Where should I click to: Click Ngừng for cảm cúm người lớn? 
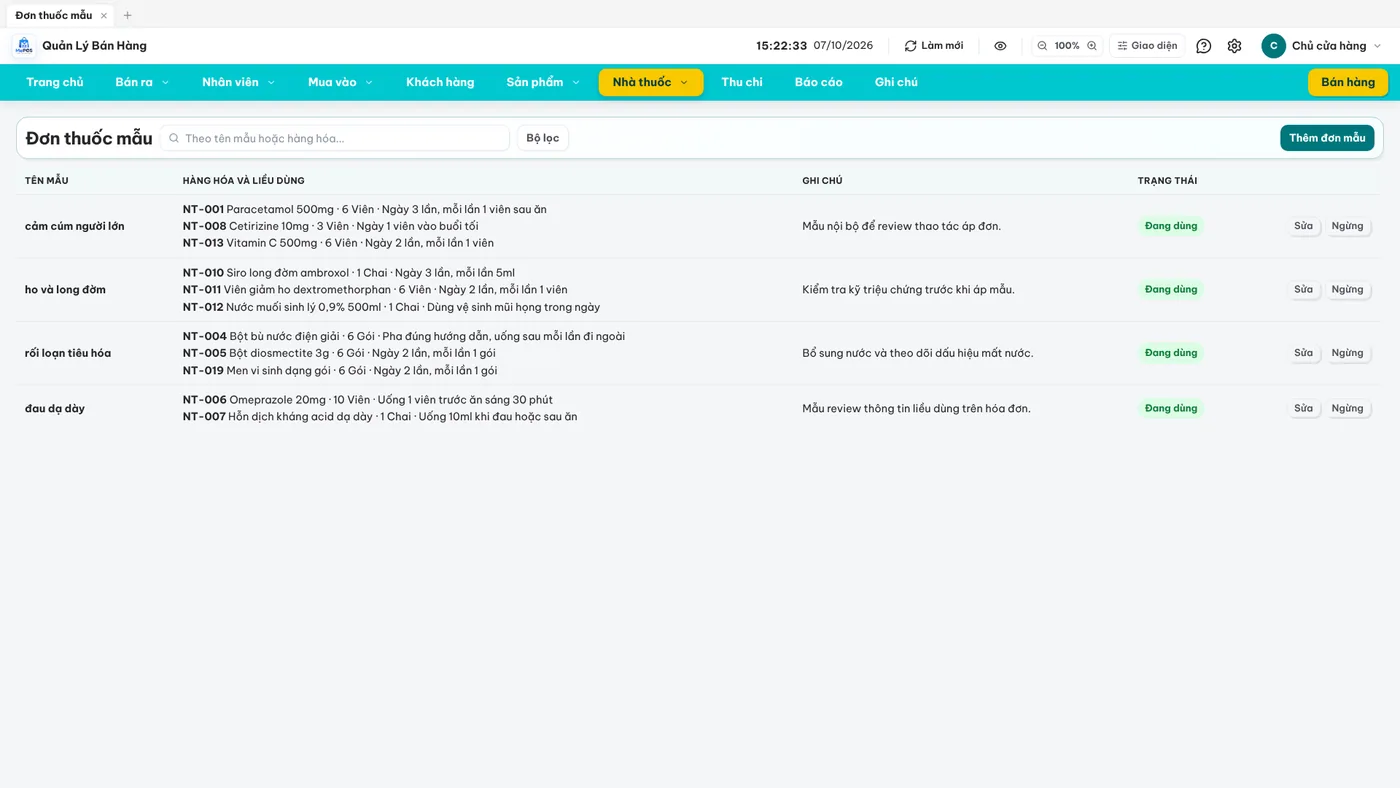pyautogui.click(x=1347, y=226)
